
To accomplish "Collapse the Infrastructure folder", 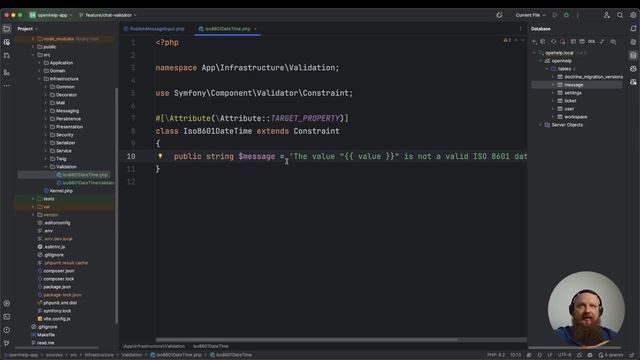I will coord(40,79).
